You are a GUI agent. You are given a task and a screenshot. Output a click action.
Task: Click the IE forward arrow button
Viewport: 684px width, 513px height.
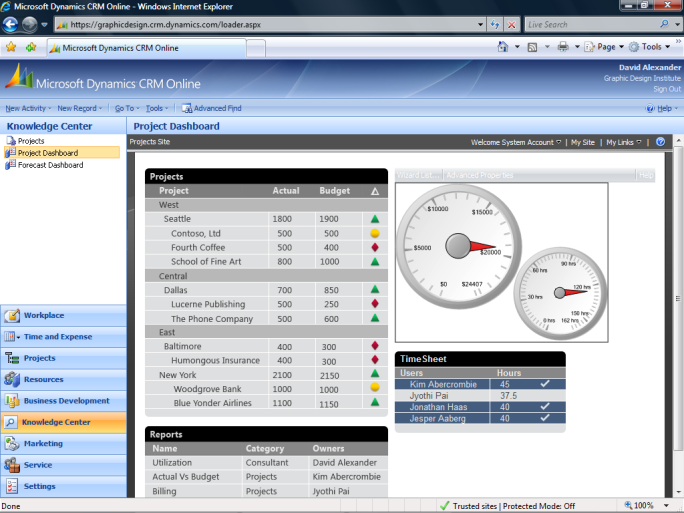[x=29, y=24]
